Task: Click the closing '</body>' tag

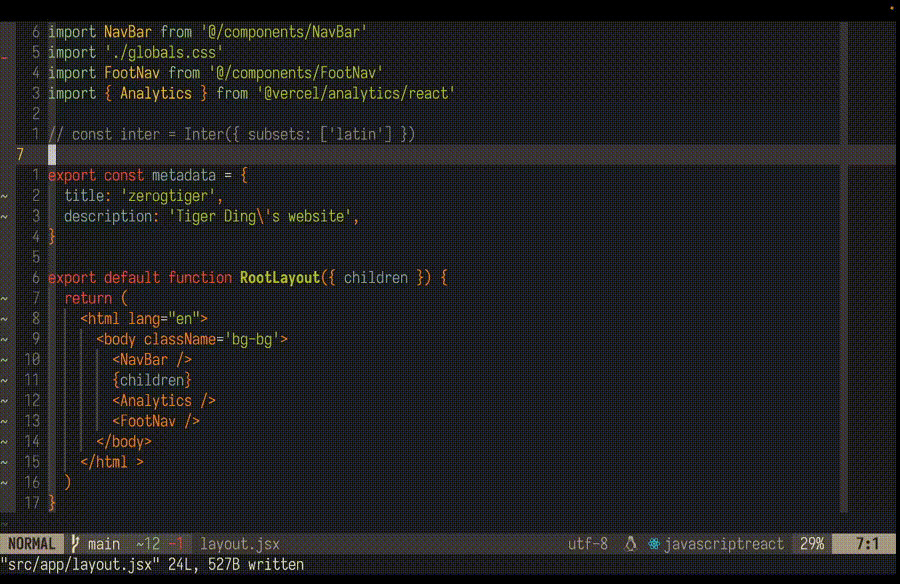Action: point(123,442)
